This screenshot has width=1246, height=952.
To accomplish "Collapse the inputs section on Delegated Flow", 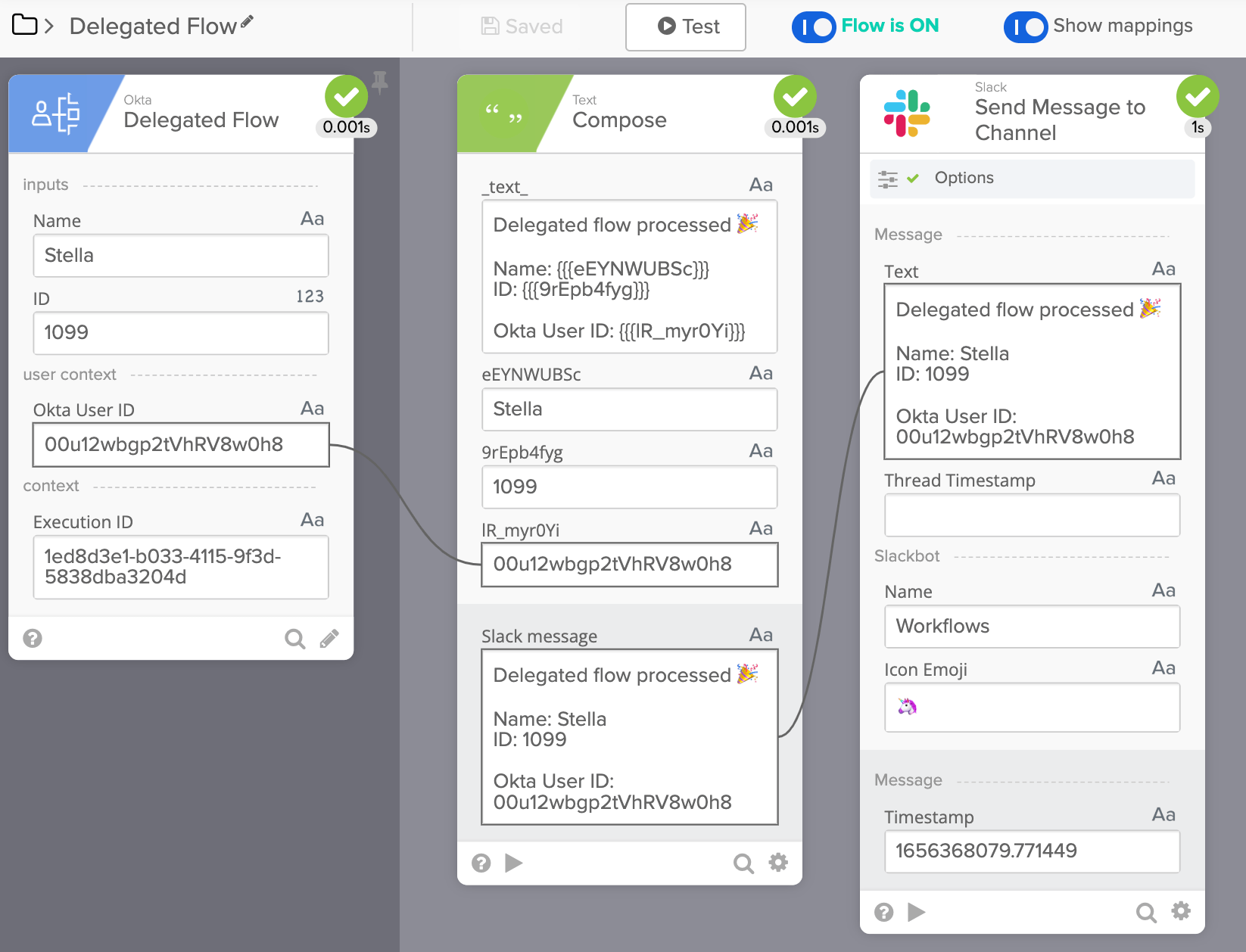I will tap(45, 184).
